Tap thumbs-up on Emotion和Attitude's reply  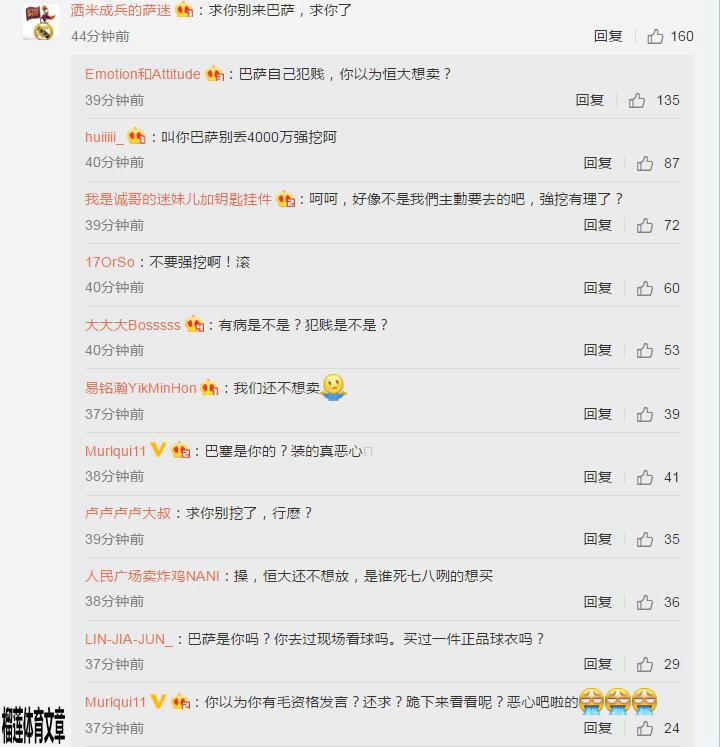coord(637,100)
